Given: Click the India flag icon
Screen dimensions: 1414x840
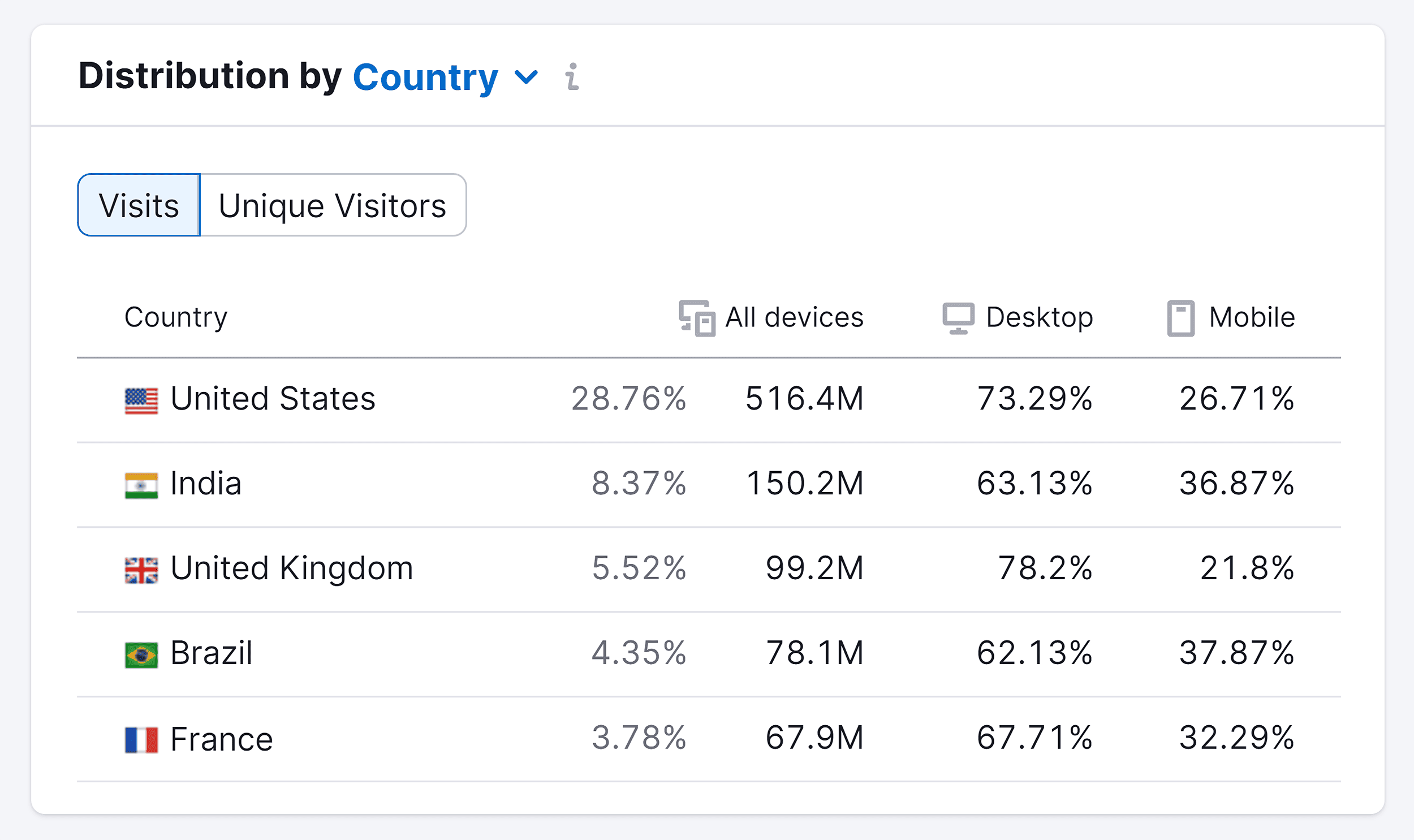Looking at the screenshot, I should (141, 486).
